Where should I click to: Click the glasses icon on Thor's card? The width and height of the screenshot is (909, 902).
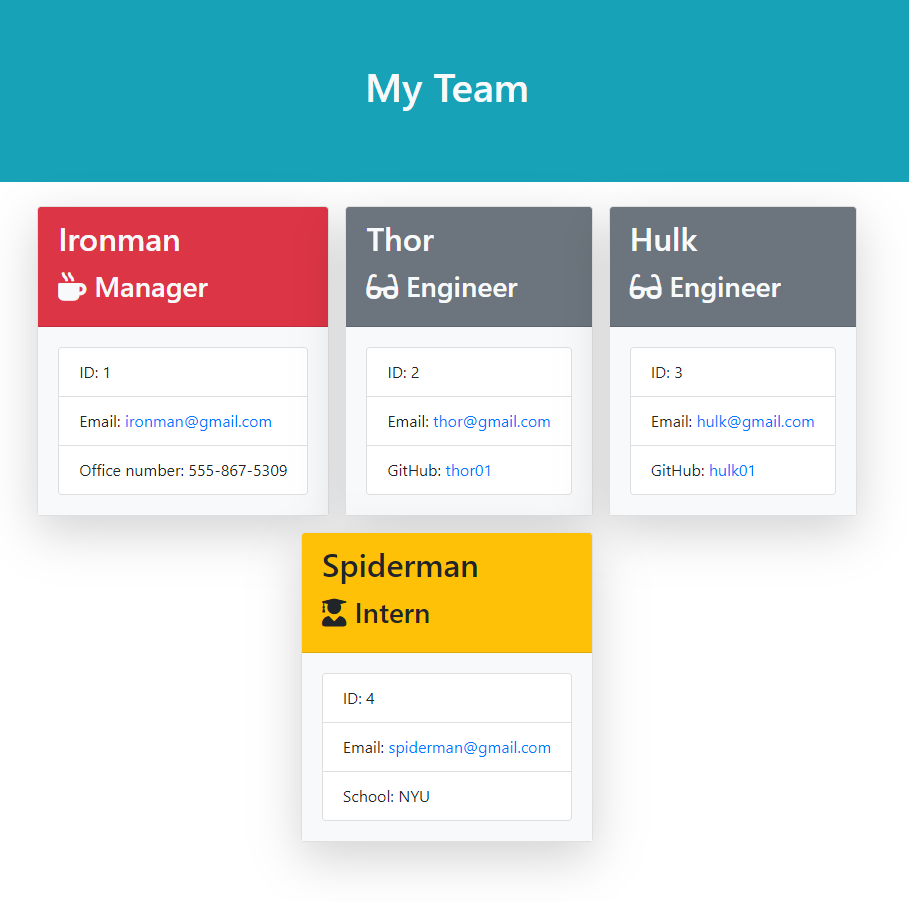click(x=382, y=288)
